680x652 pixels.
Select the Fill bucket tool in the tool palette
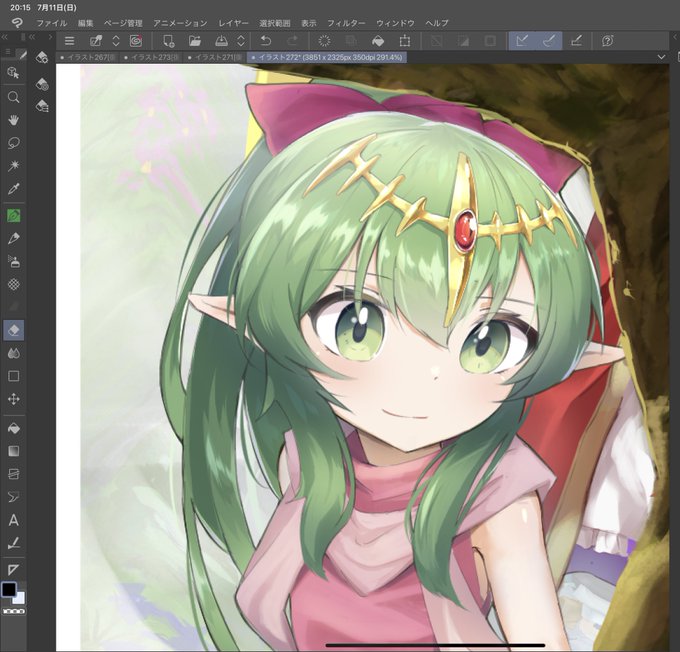pos(13,429)
